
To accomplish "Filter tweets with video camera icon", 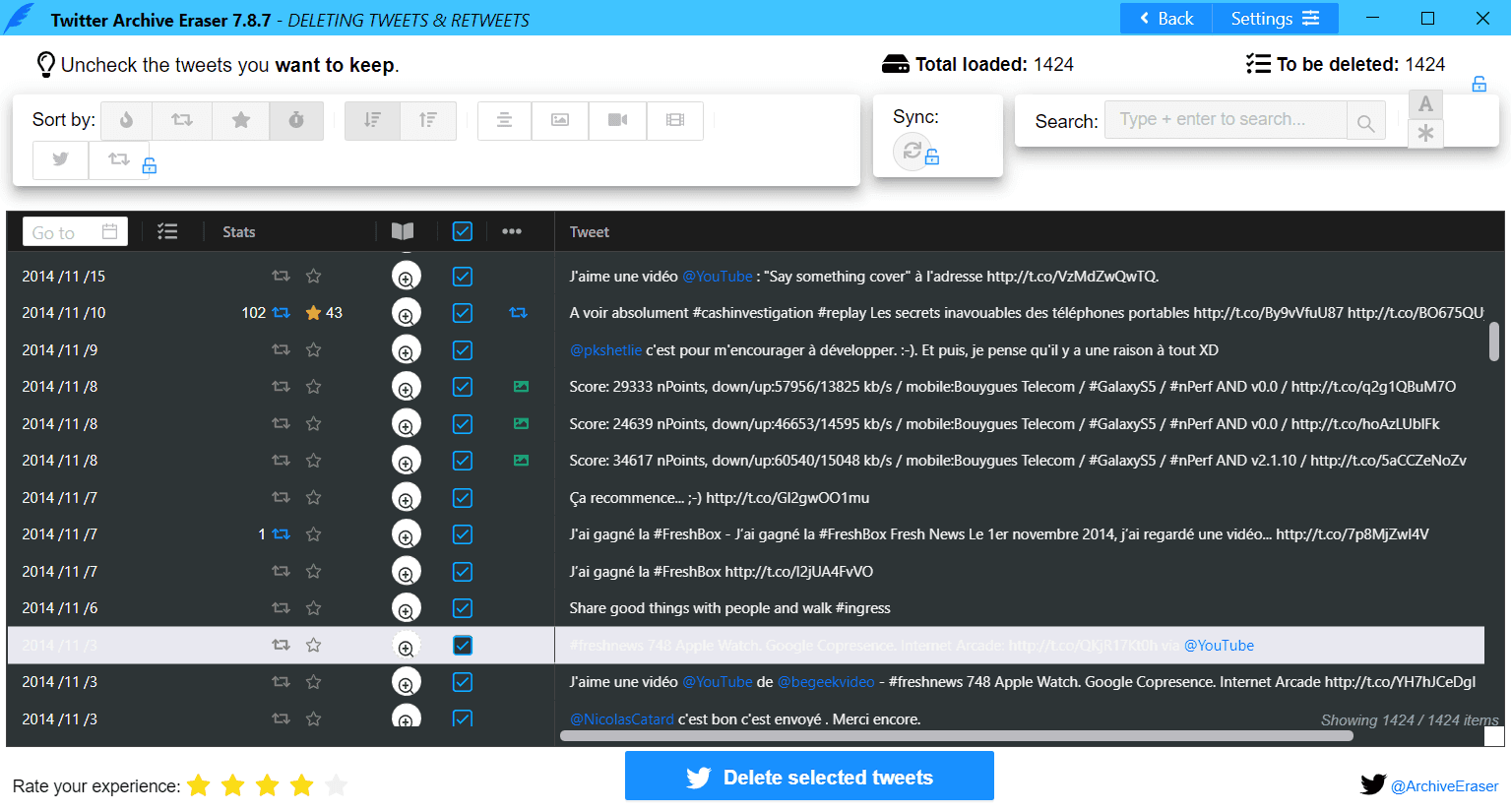I will click(x=617, y=120).
